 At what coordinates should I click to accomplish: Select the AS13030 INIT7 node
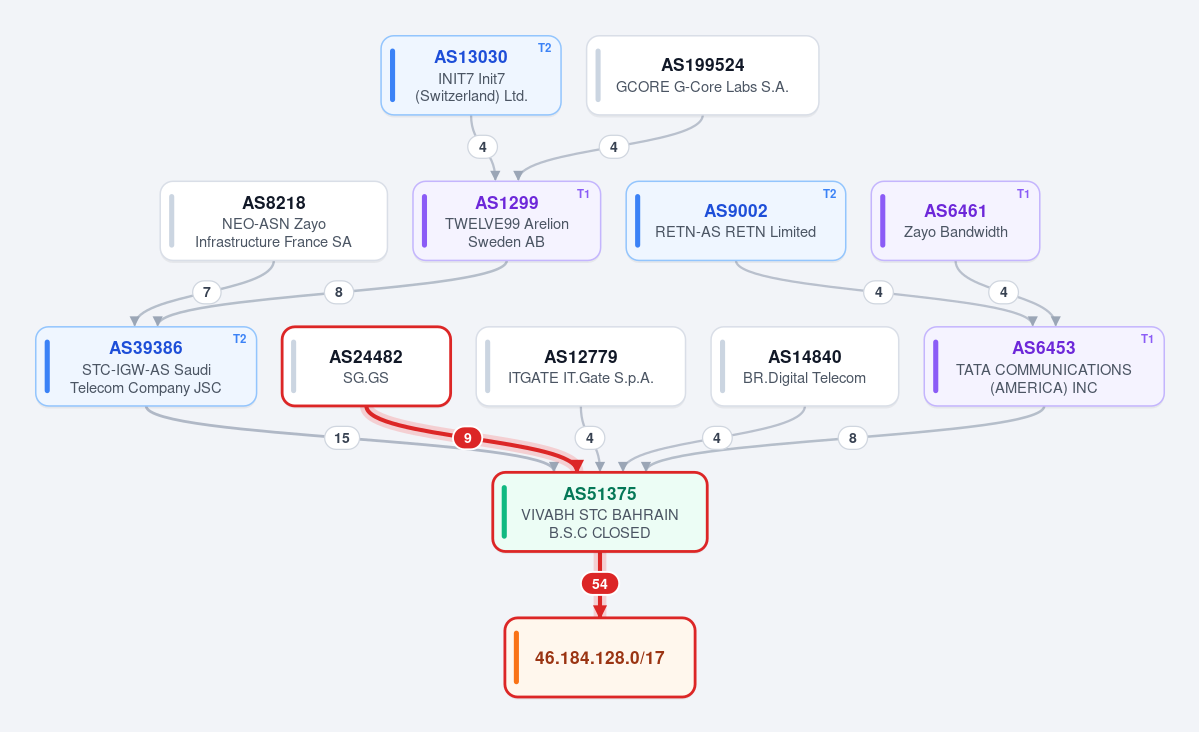coord(471,76)
